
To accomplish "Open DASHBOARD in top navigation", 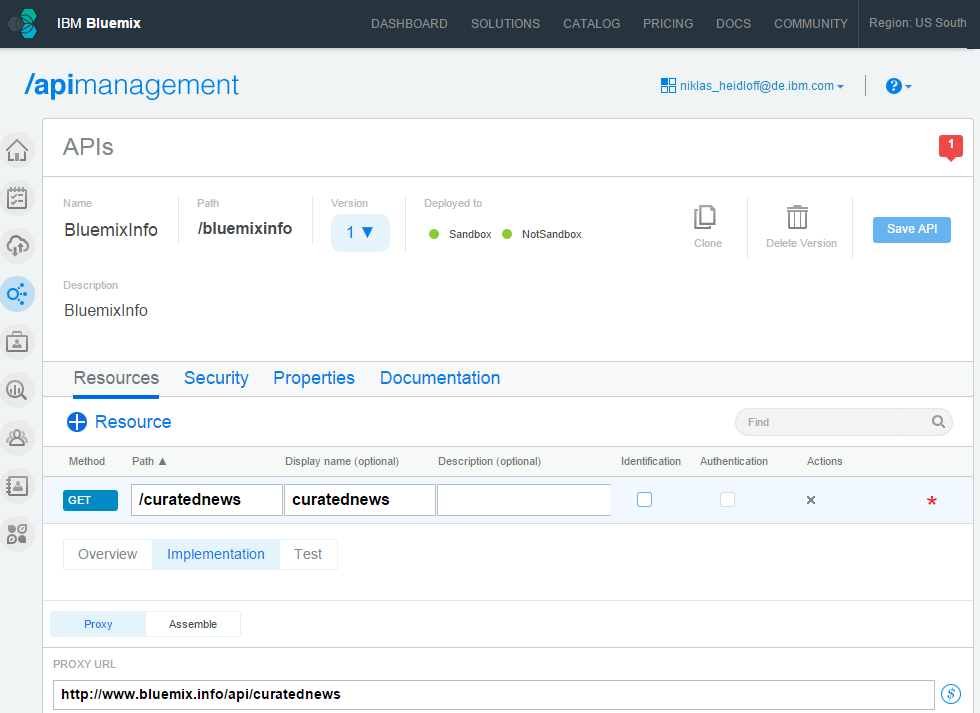I will pos(409,24).
